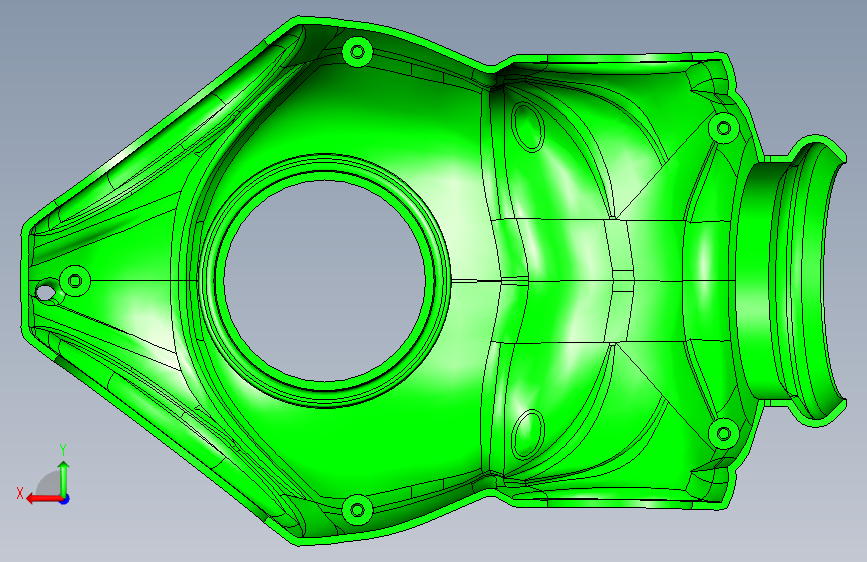Pick the upper oval recess on the housing

[527, 127]
